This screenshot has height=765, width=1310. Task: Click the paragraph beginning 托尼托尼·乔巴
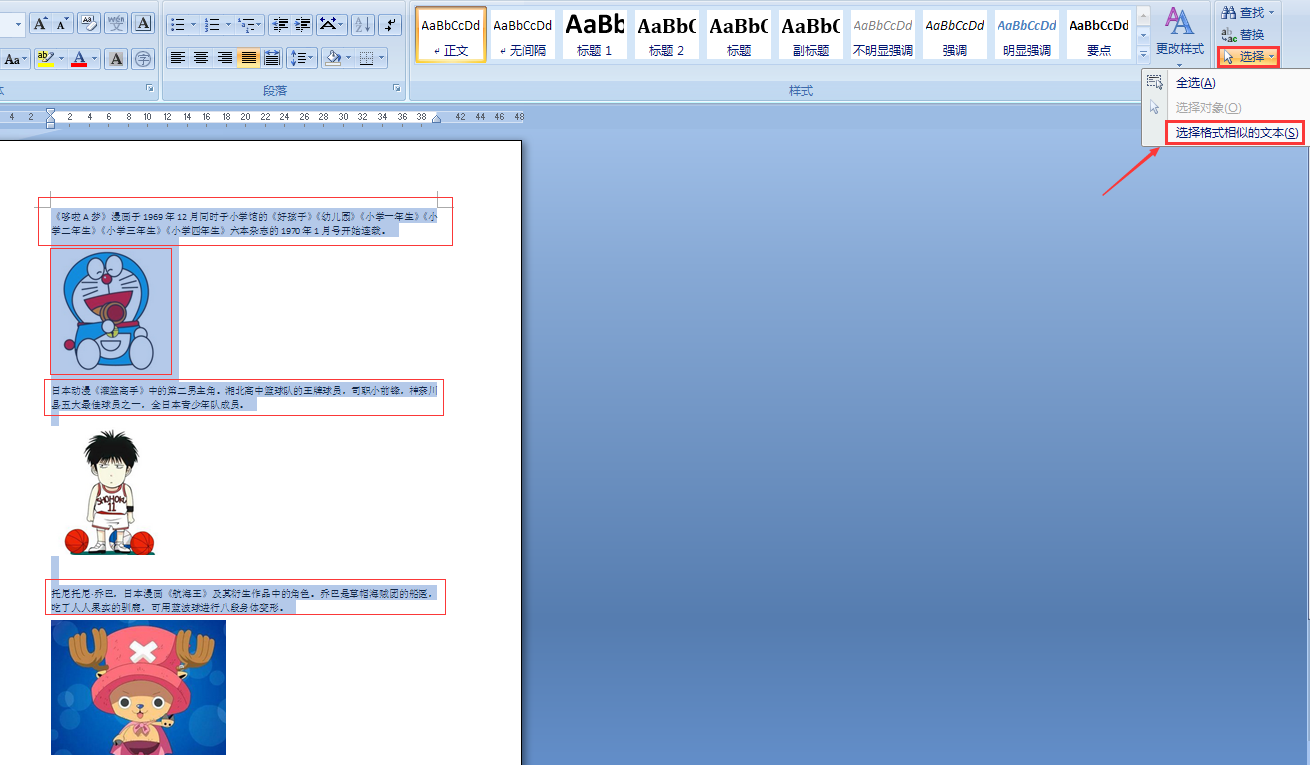tap(245, 600)
